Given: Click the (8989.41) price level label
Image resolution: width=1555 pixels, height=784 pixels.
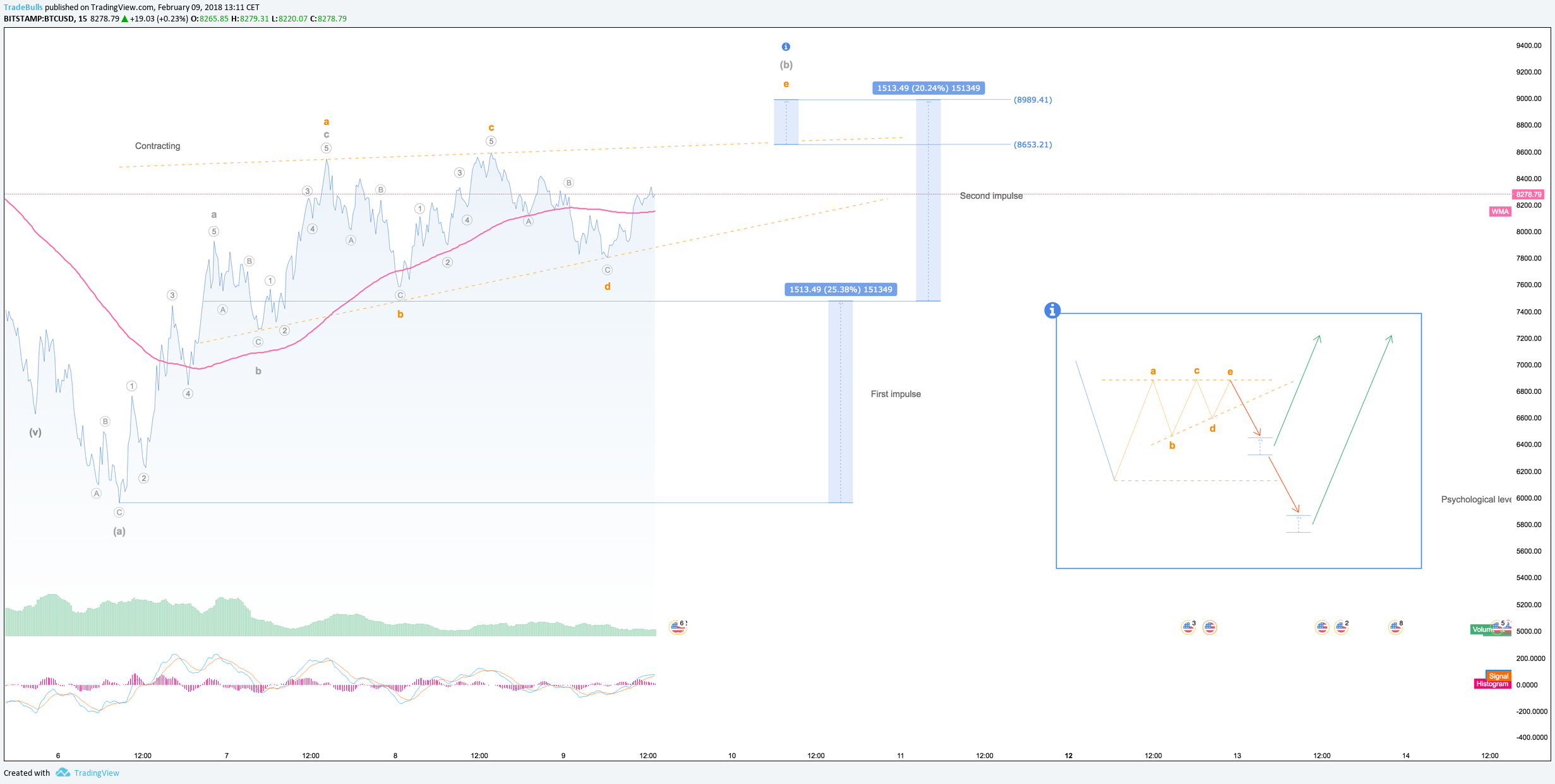Looking at the screenshot, I should click(1033, 100).
